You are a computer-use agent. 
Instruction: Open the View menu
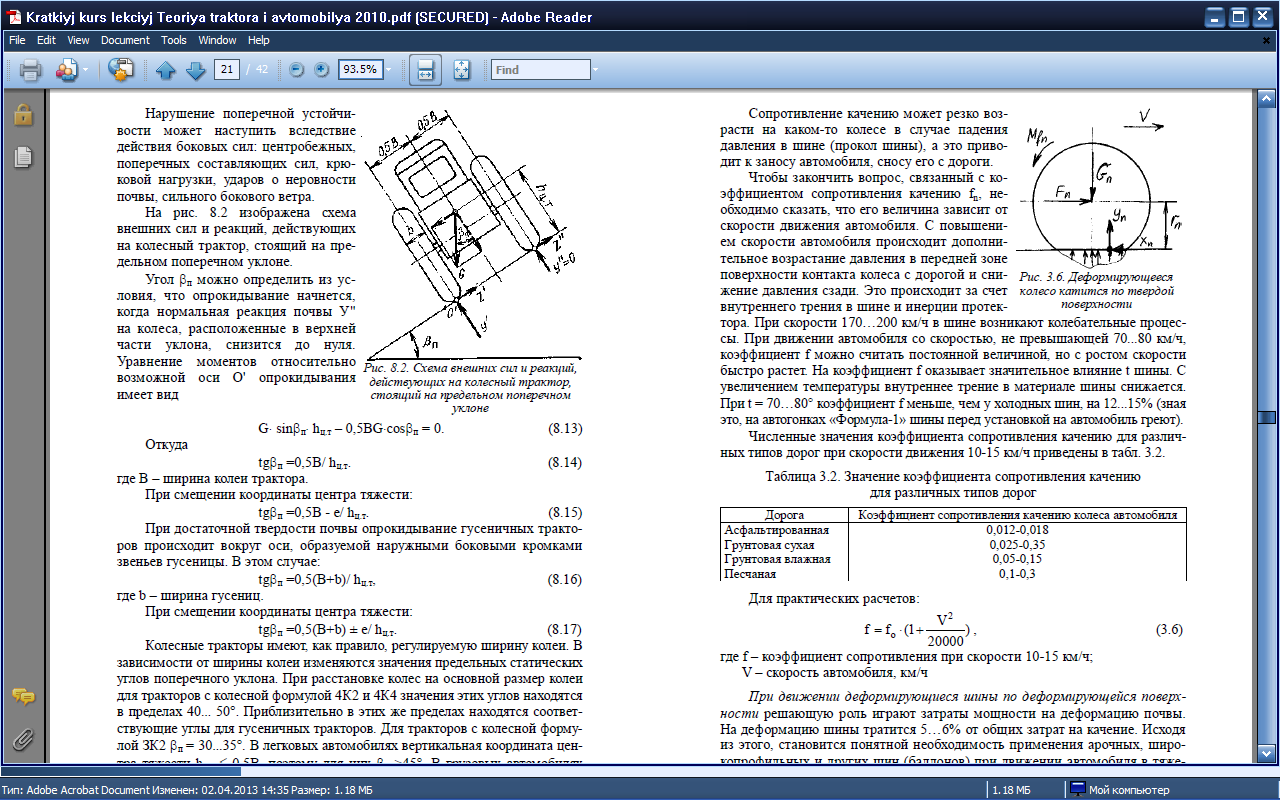(x=79, y=40)
